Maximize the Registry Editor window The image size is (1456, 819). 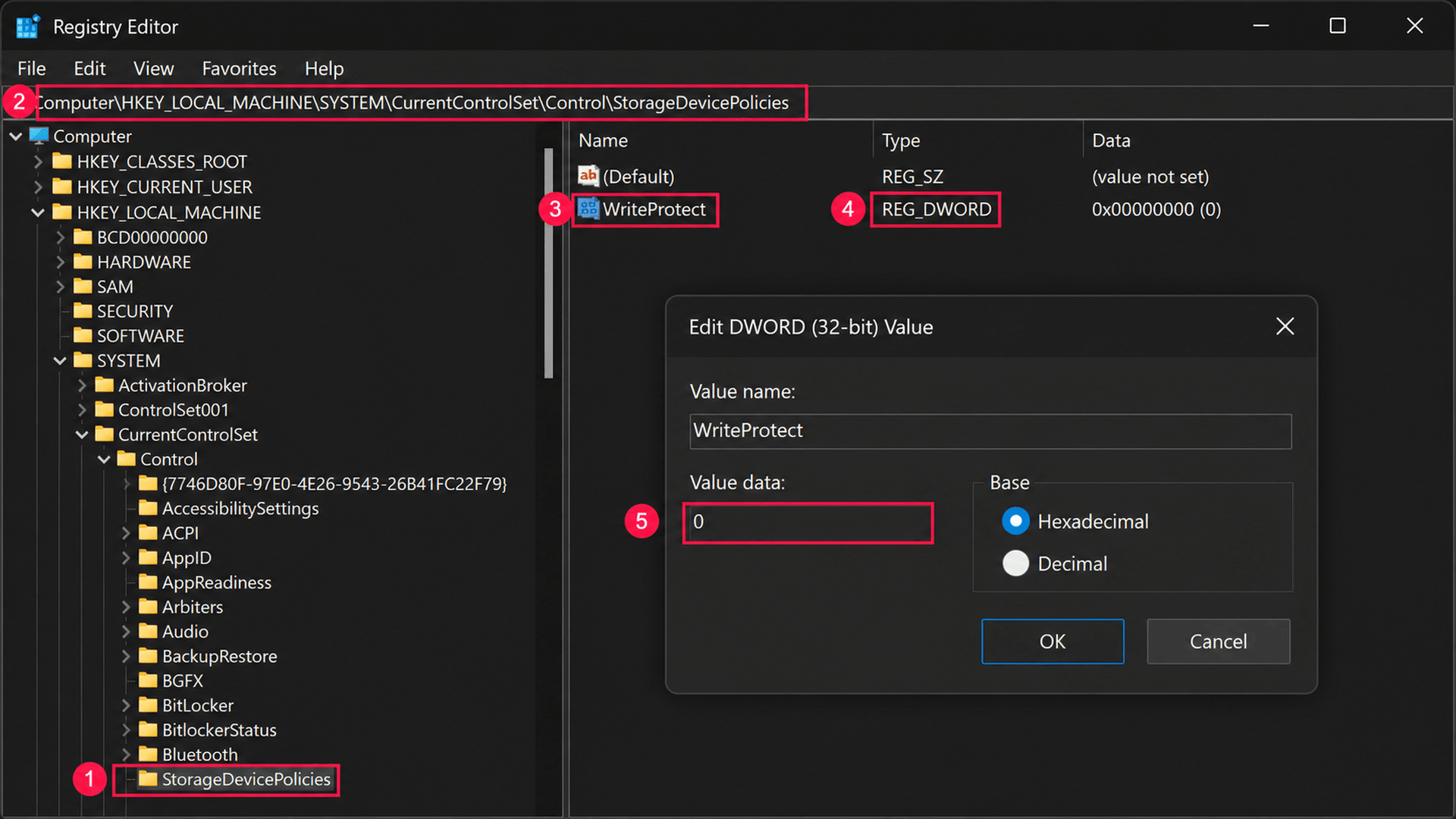click(x=1338, y=26)
